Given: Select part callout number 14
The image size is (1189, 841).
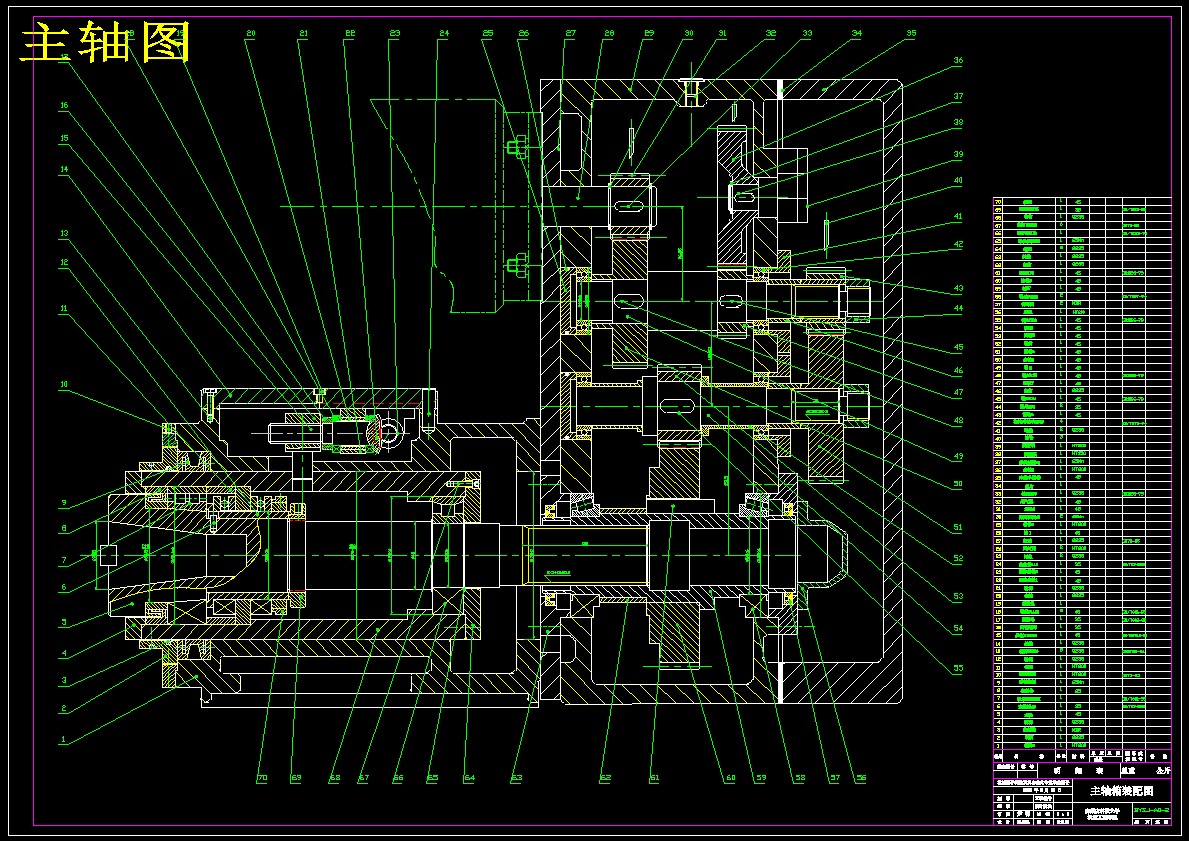Looking at the screenshot, I should click(64, 170).
